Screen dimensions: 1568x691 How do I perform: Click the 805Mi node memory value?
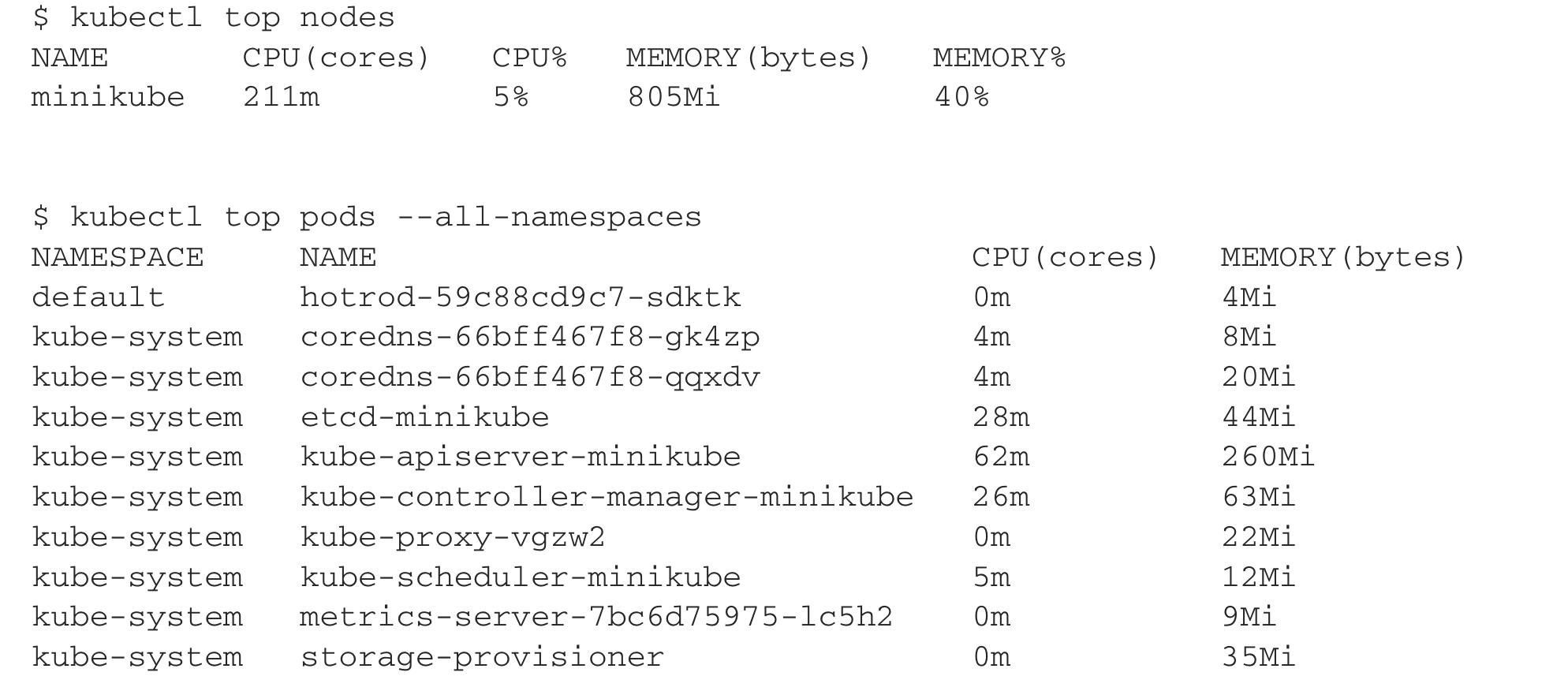tap(674, 97)
